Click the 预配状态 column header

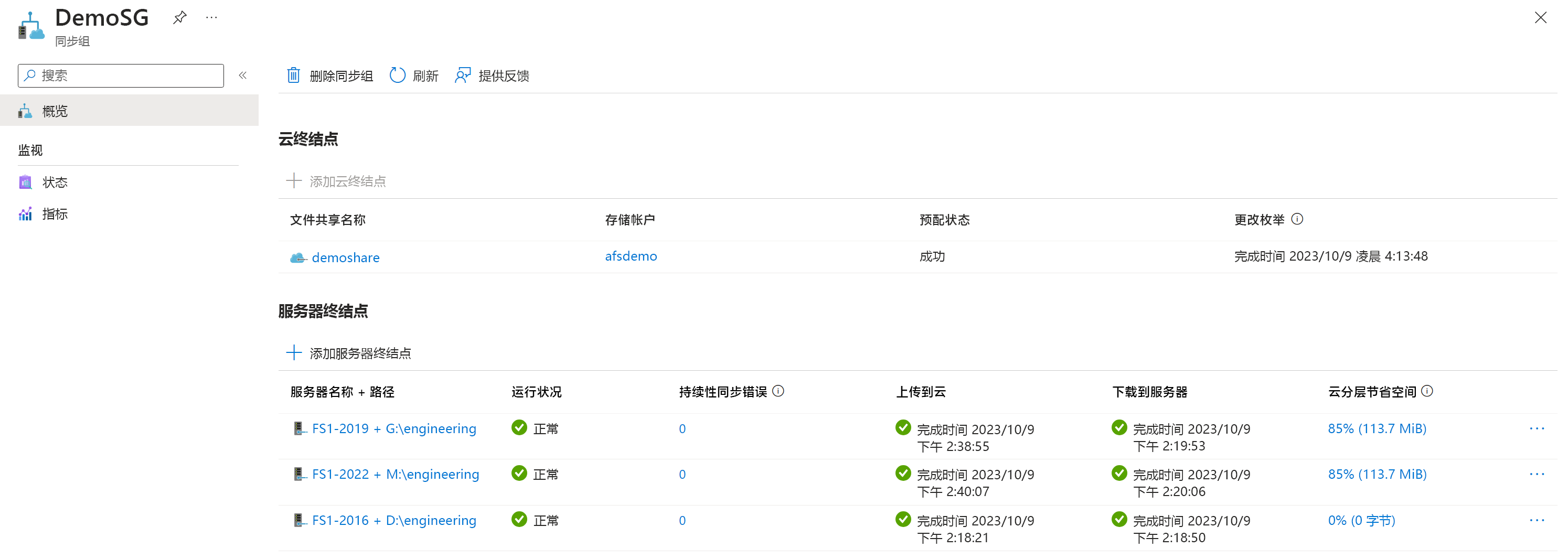click(944, 220)
